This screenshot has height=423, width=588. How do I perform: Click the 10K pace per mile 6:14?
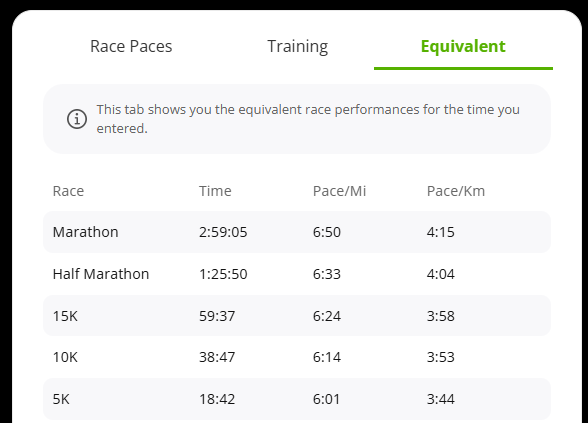coord(327,357)
